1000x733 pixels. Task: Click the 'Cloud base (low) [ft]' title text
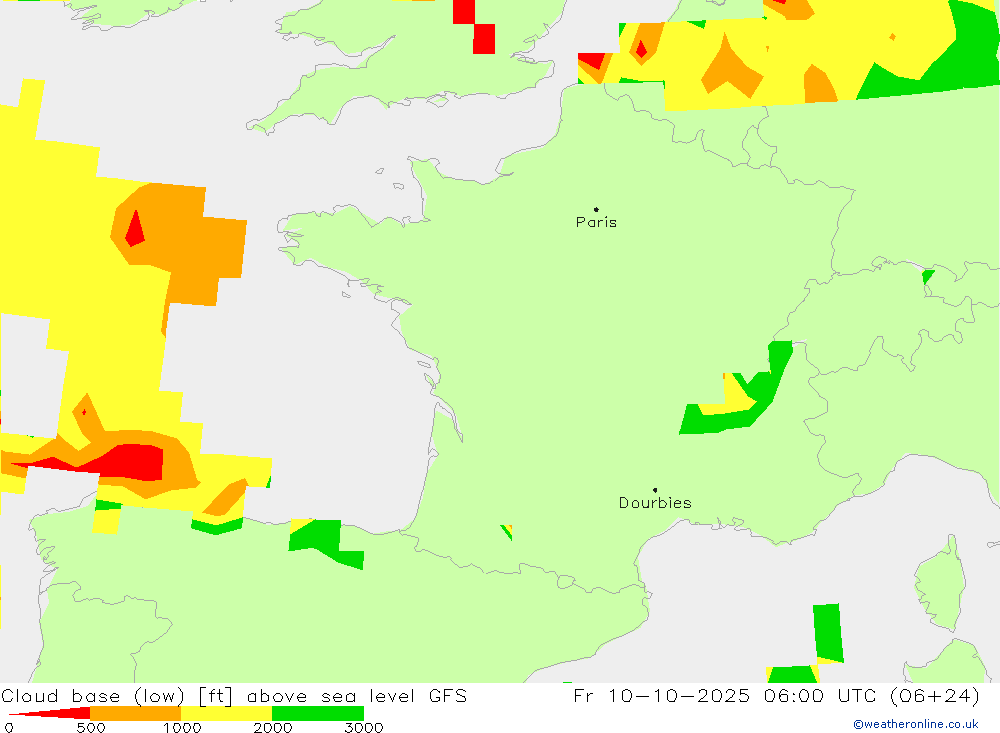tap(117, 696)
